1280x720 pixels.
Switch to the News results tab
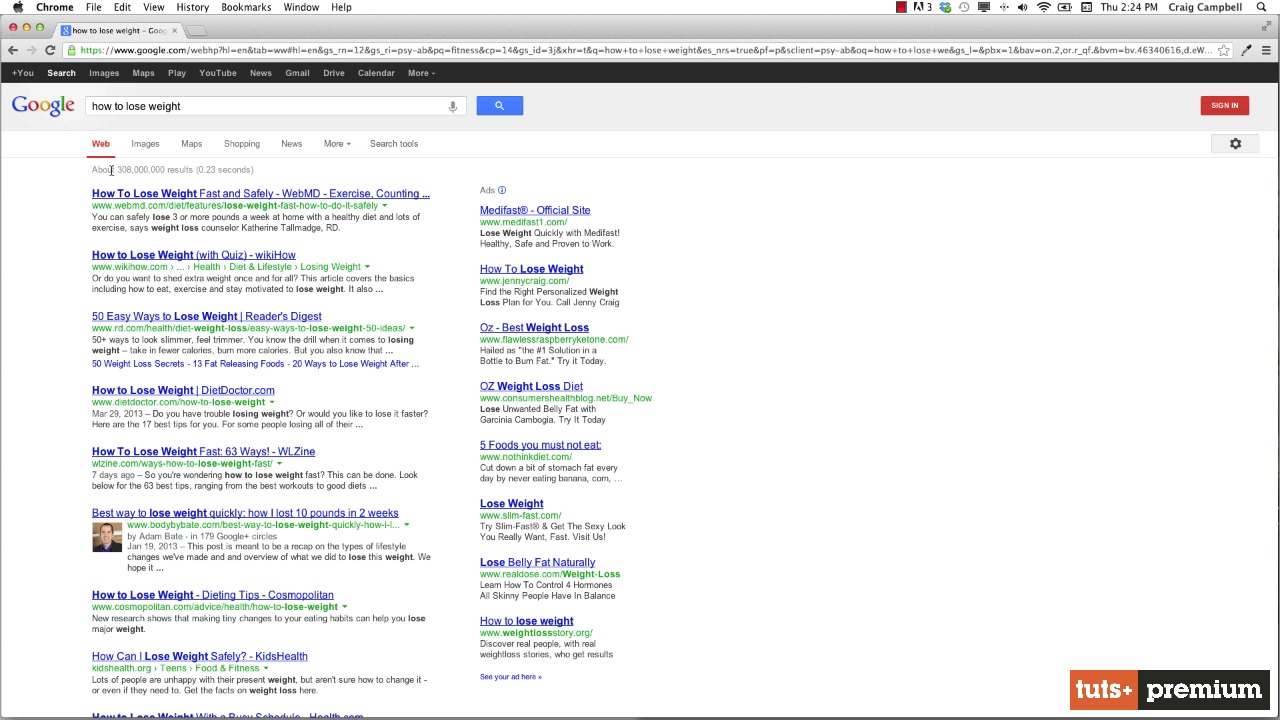pyautogui.click(x=291, y=144)
